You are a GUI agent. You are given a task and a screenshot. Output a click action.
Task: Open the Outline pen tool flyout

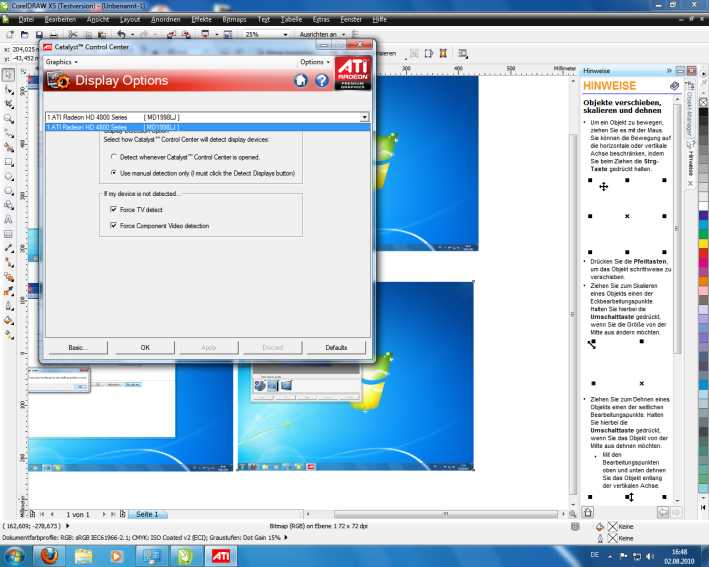[9, 306]
